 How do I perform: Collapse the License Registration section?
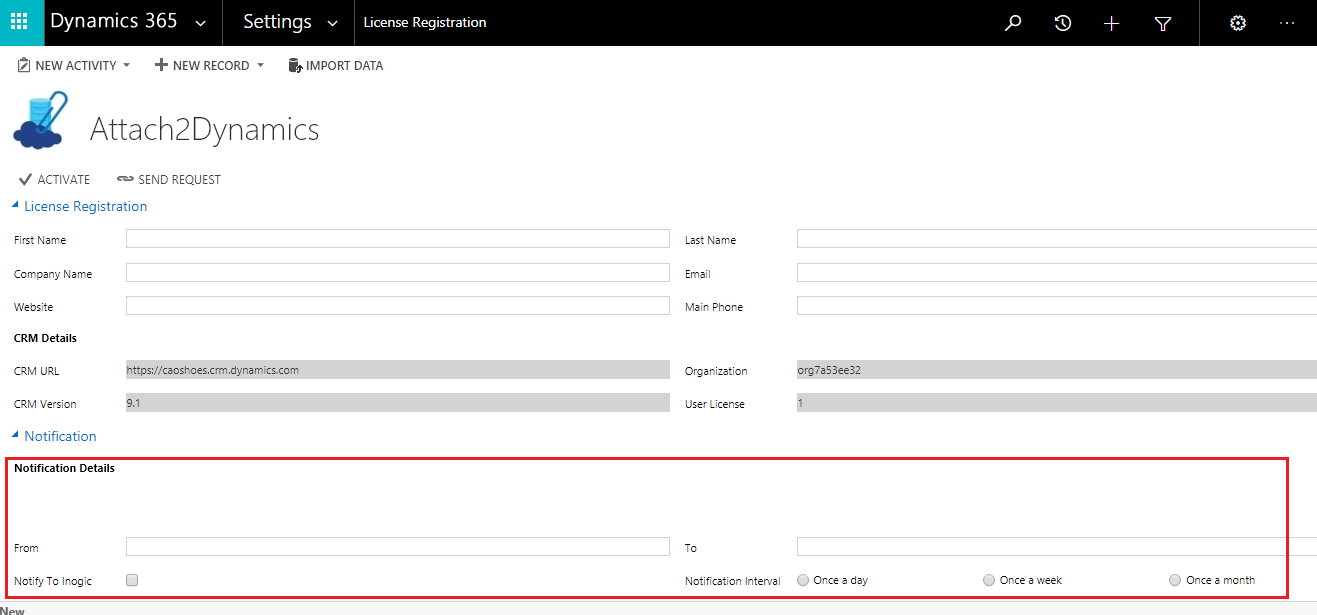15,206
